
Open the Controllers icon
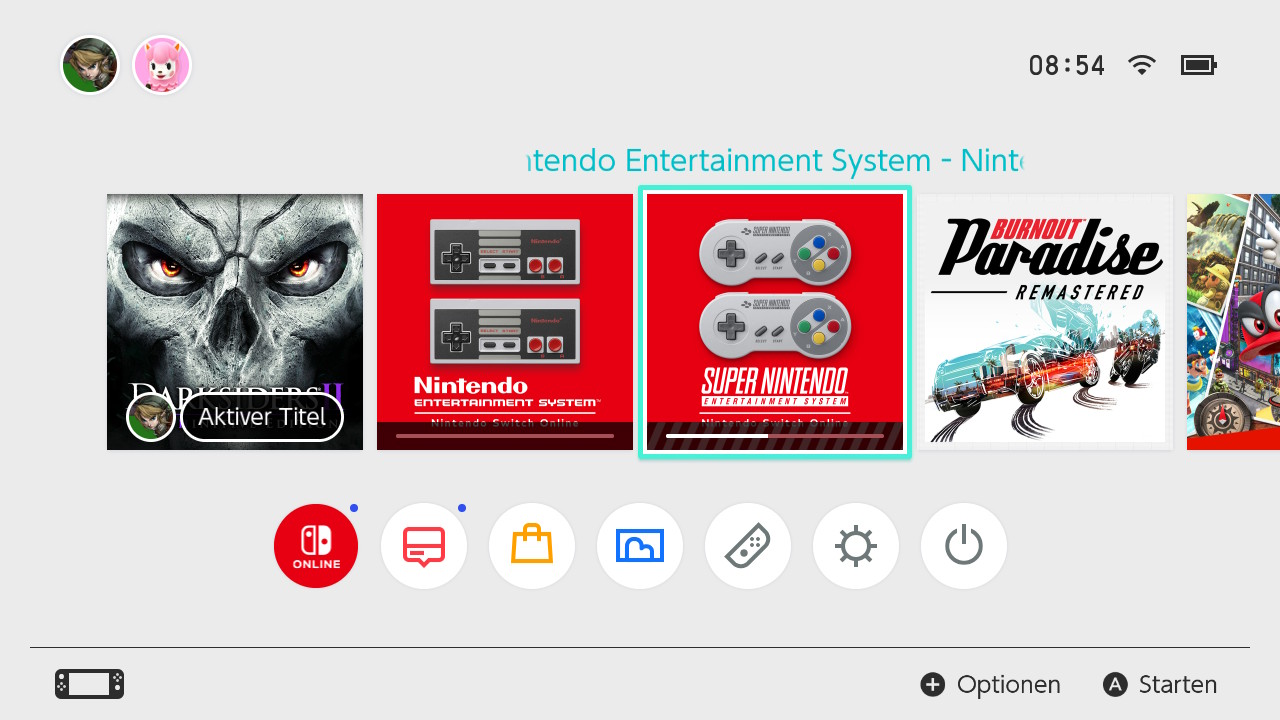pos(748,546)
